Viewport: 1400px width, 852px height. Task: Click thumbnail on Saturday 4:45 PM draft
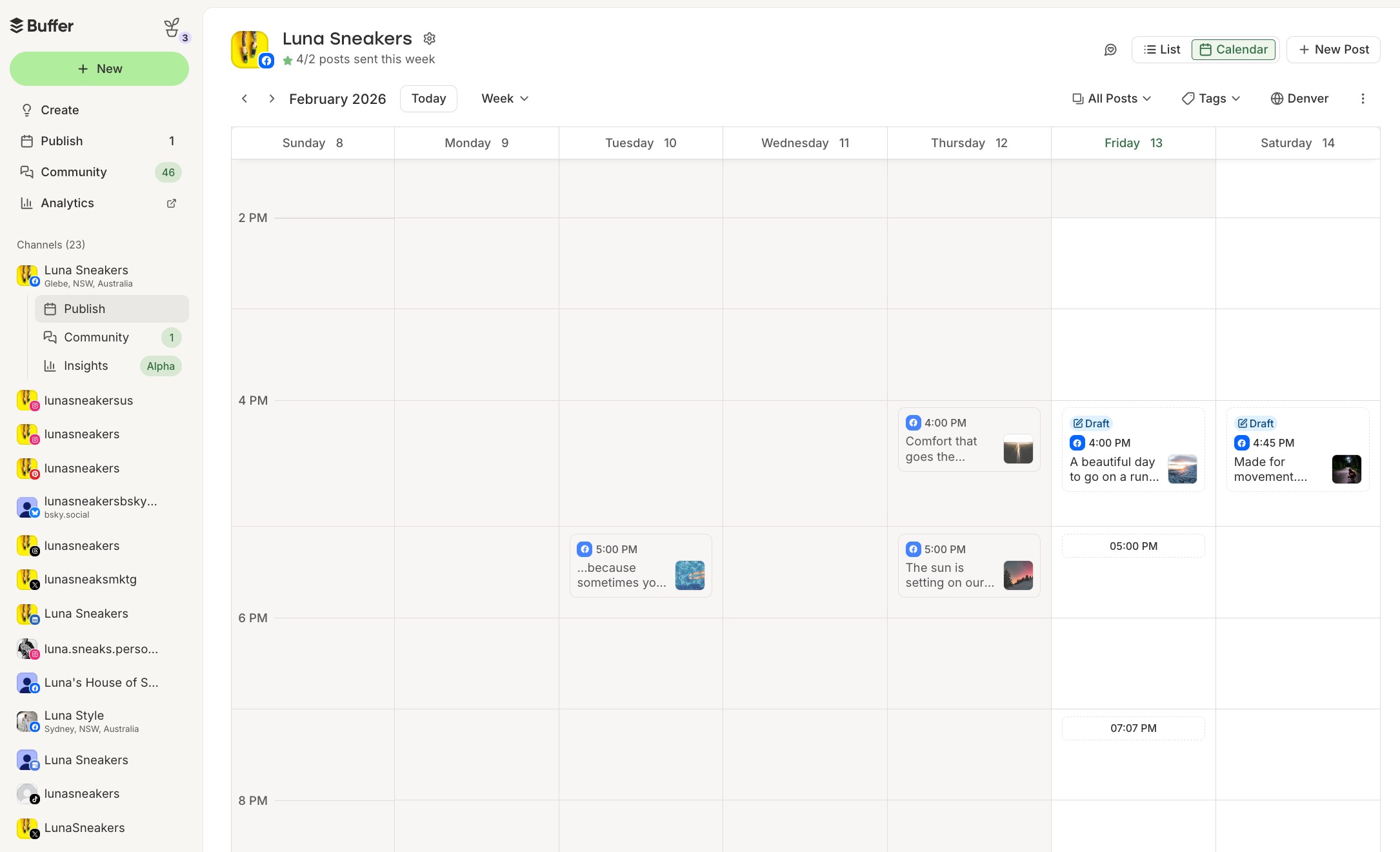1346,469
